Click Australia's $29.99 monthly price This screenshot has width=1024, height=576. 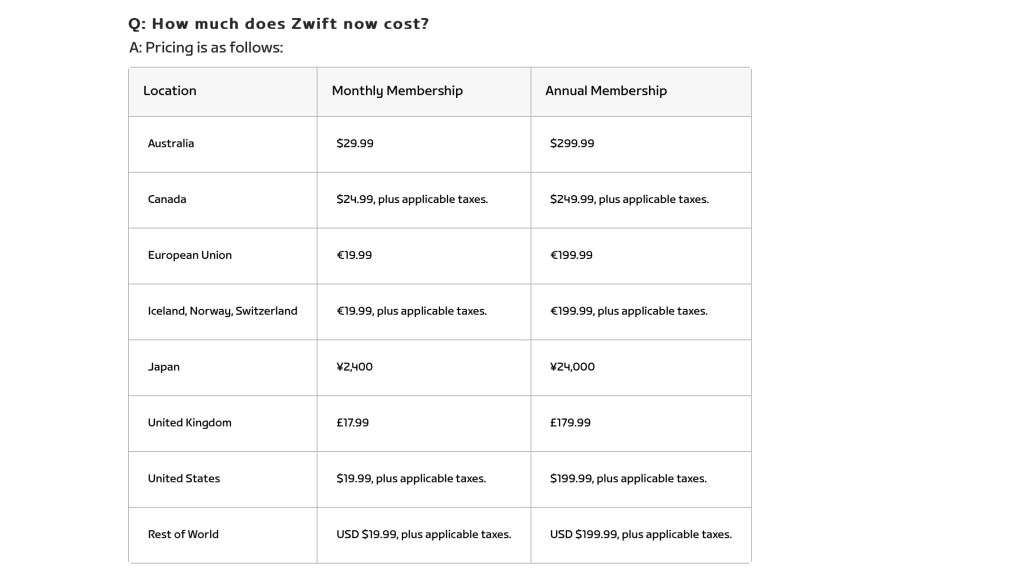(x=355, y=144)
